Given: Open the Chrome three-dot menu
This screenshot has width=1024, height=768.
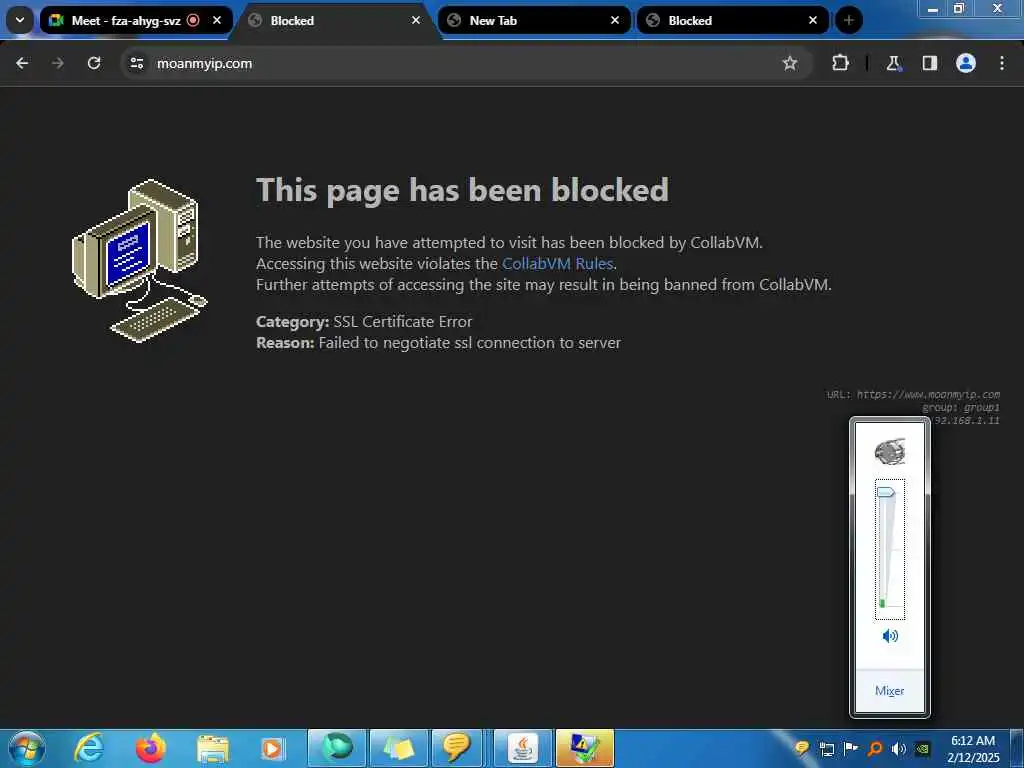Looking at the screenshot, I should [x=1002, y=63].
